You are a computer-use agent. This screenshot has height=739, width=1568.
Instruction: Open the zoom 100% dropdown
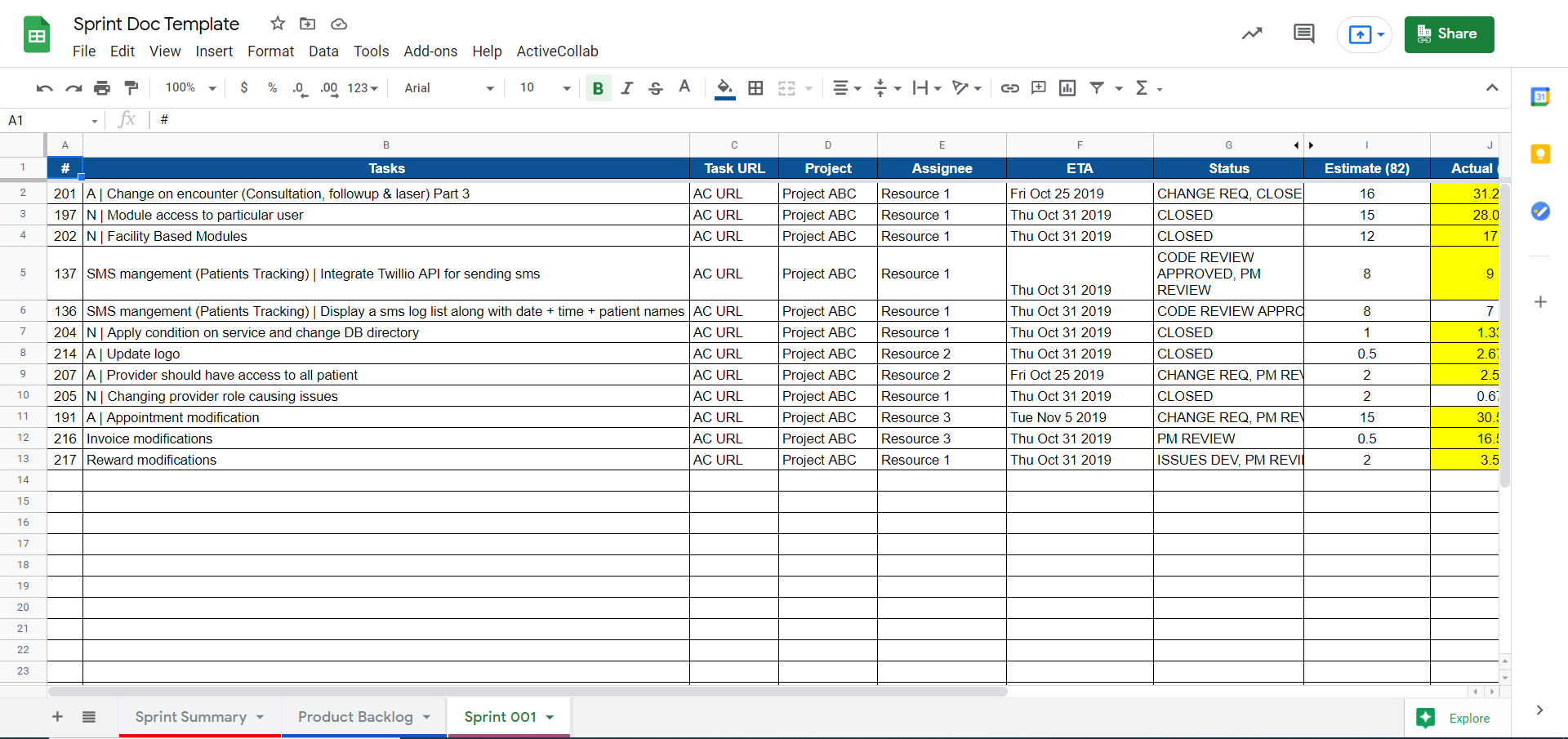(190, 88)
